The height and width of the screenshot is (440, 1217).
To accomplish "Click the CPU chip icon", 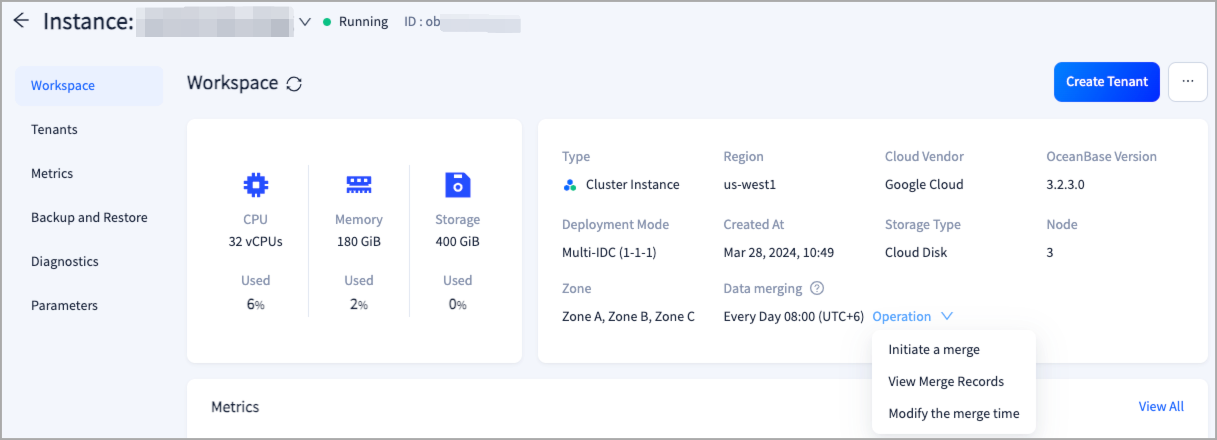I will tap(256, 185).
